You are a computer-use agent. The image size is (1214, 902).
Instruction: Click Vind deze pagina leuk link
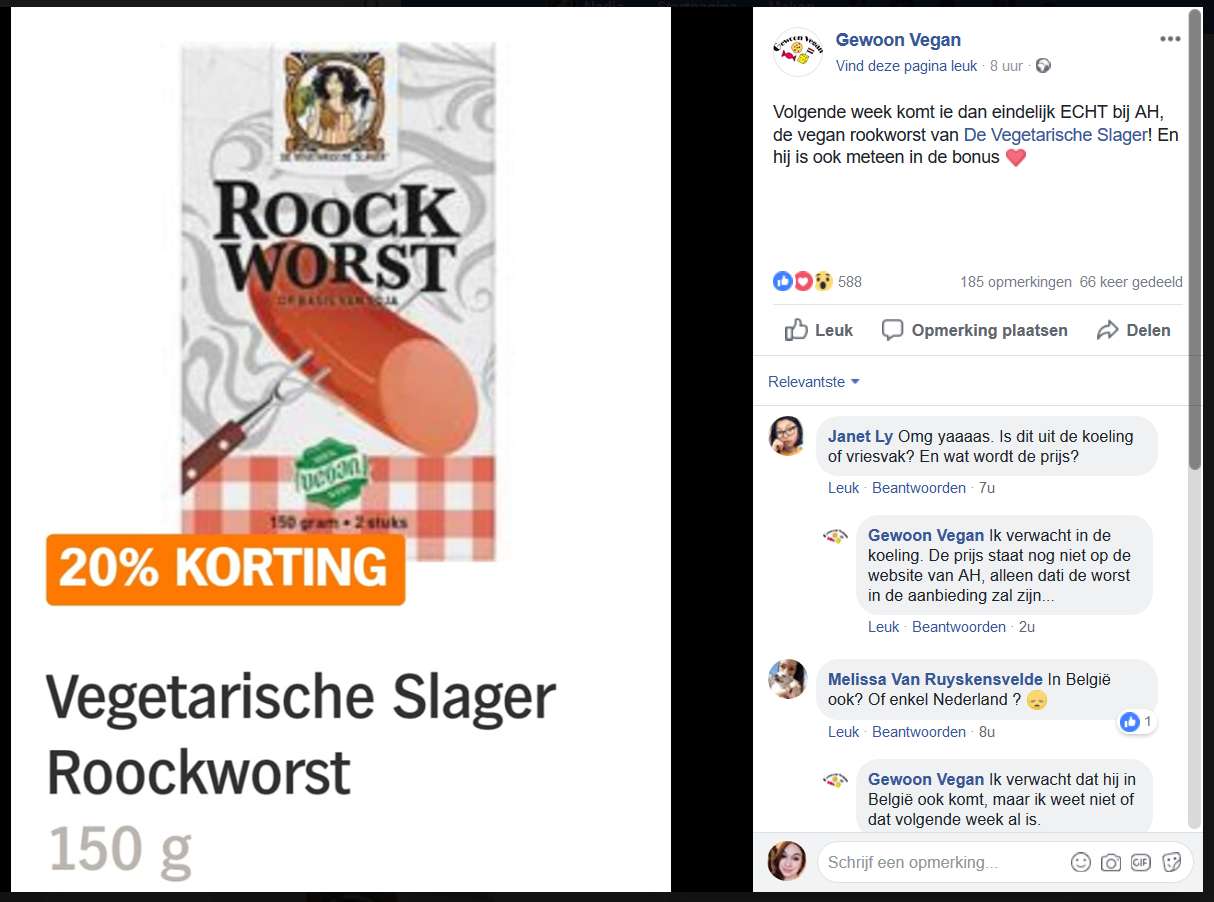(907, 66)
